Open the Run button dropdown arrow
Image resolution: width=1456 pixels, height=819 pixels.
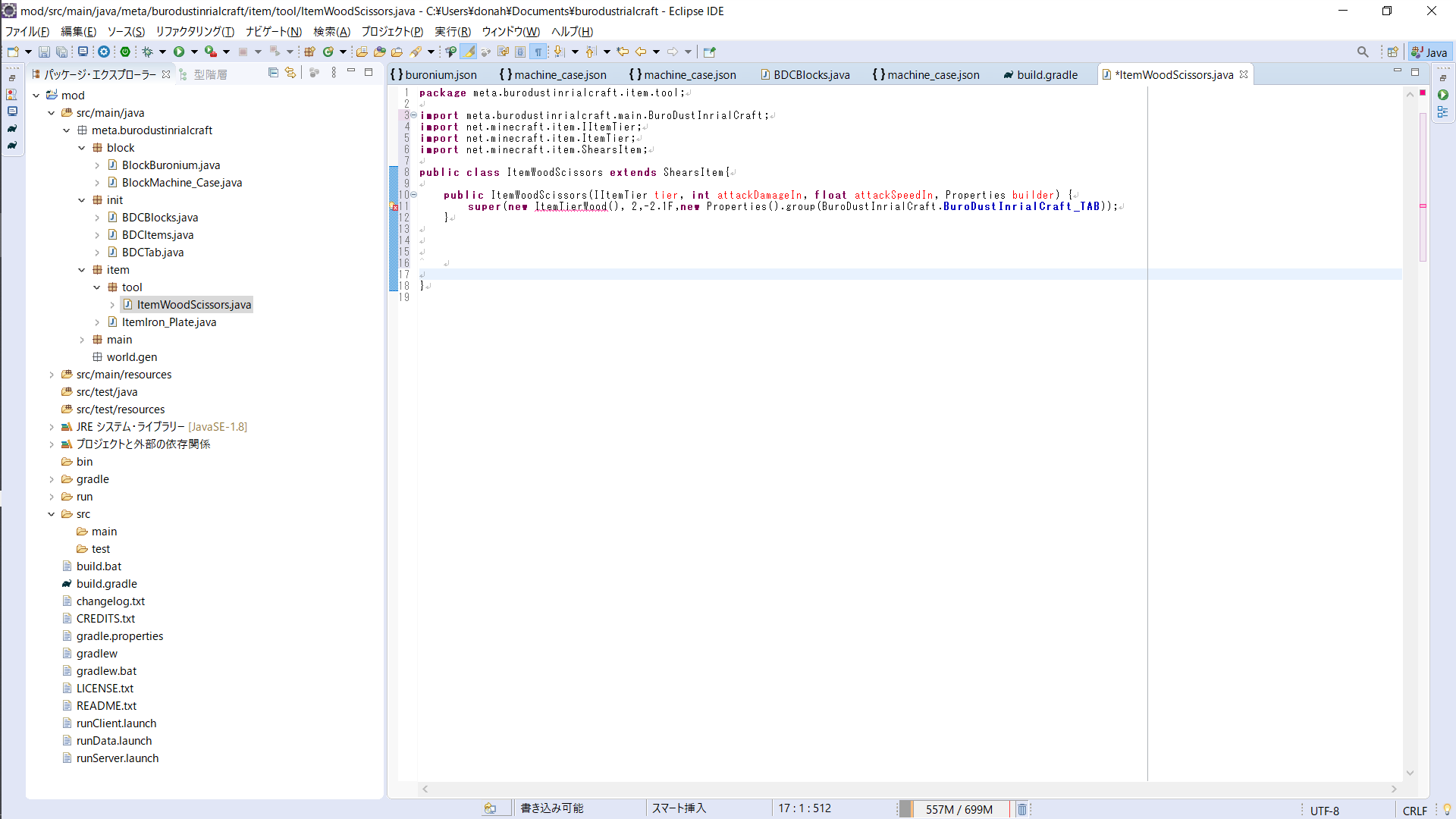194,52
